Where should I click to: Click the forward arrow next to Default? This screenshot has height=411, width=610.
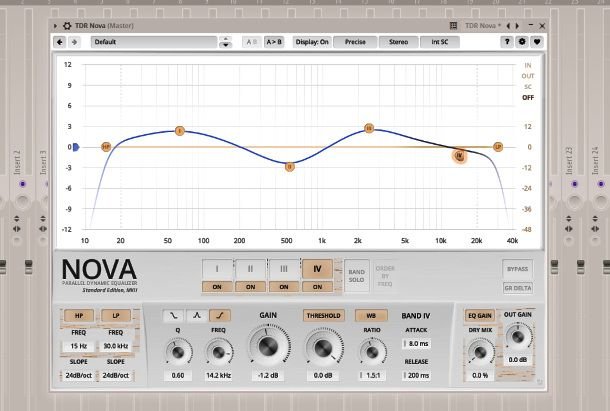(74, 42)
